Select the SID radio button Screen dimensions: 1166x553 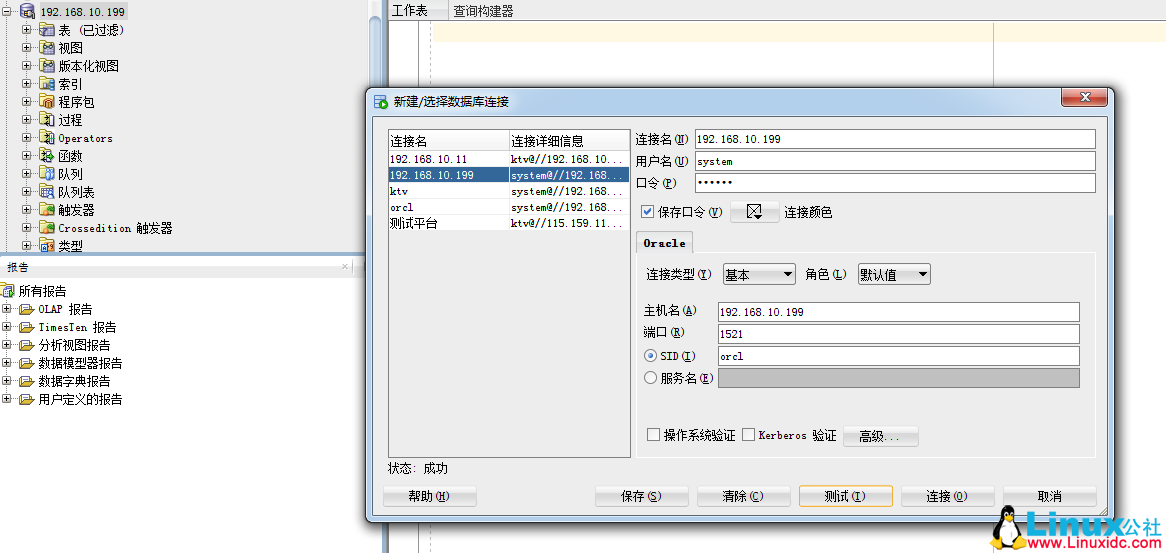point(651,356)
